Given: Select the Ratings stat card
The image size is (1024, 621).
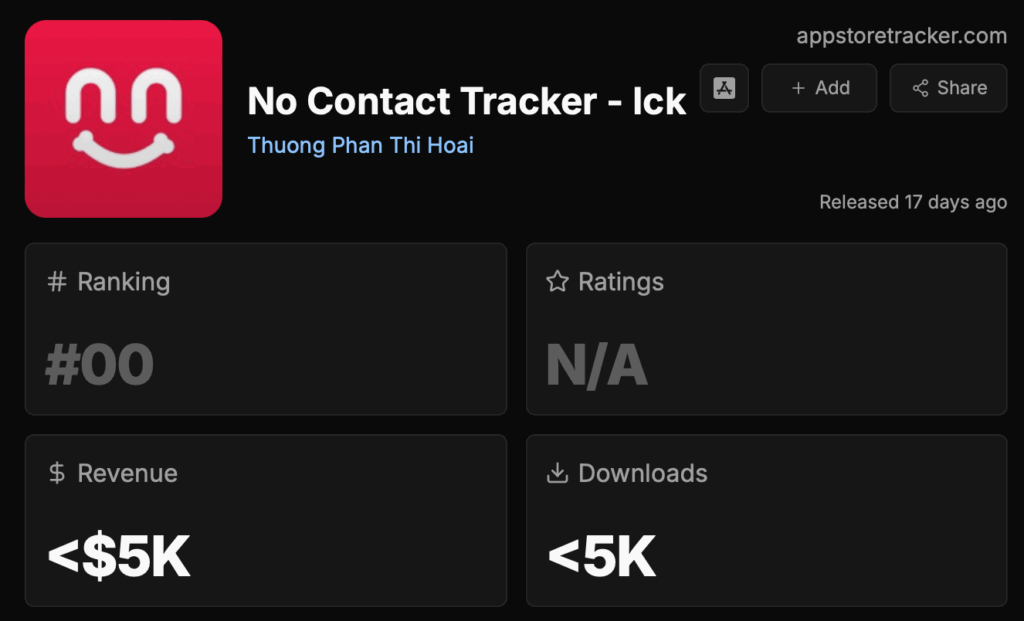Looking at the screenshot, I should [x=766, y=328].
